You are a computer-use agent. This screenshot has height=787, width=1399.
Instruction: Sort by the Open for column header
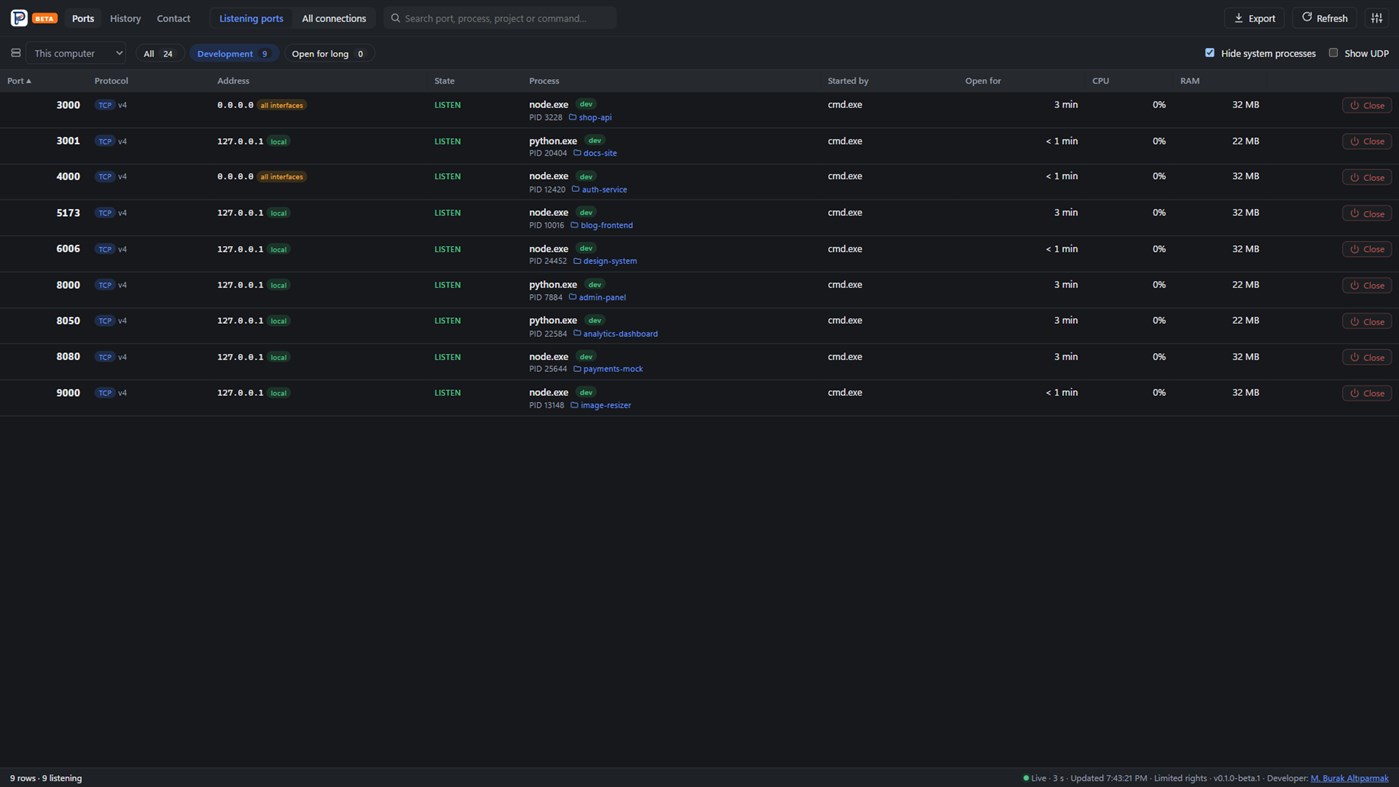pyautogui.click(x=982, y=80)
